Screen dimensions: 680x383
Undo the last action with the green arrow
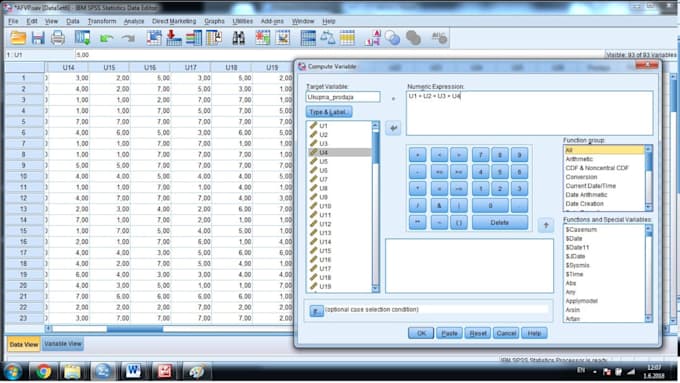(x=106, y=39)
